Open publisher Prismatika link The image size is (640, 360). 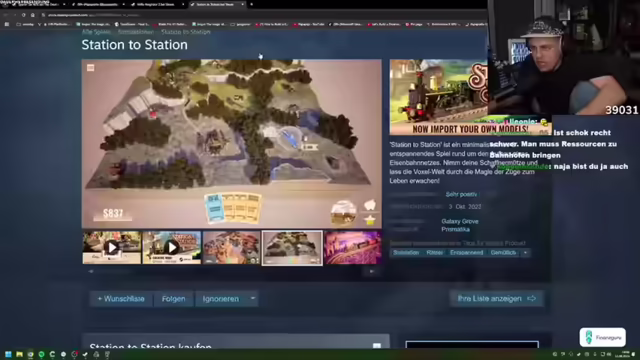(x=456, y=229)
